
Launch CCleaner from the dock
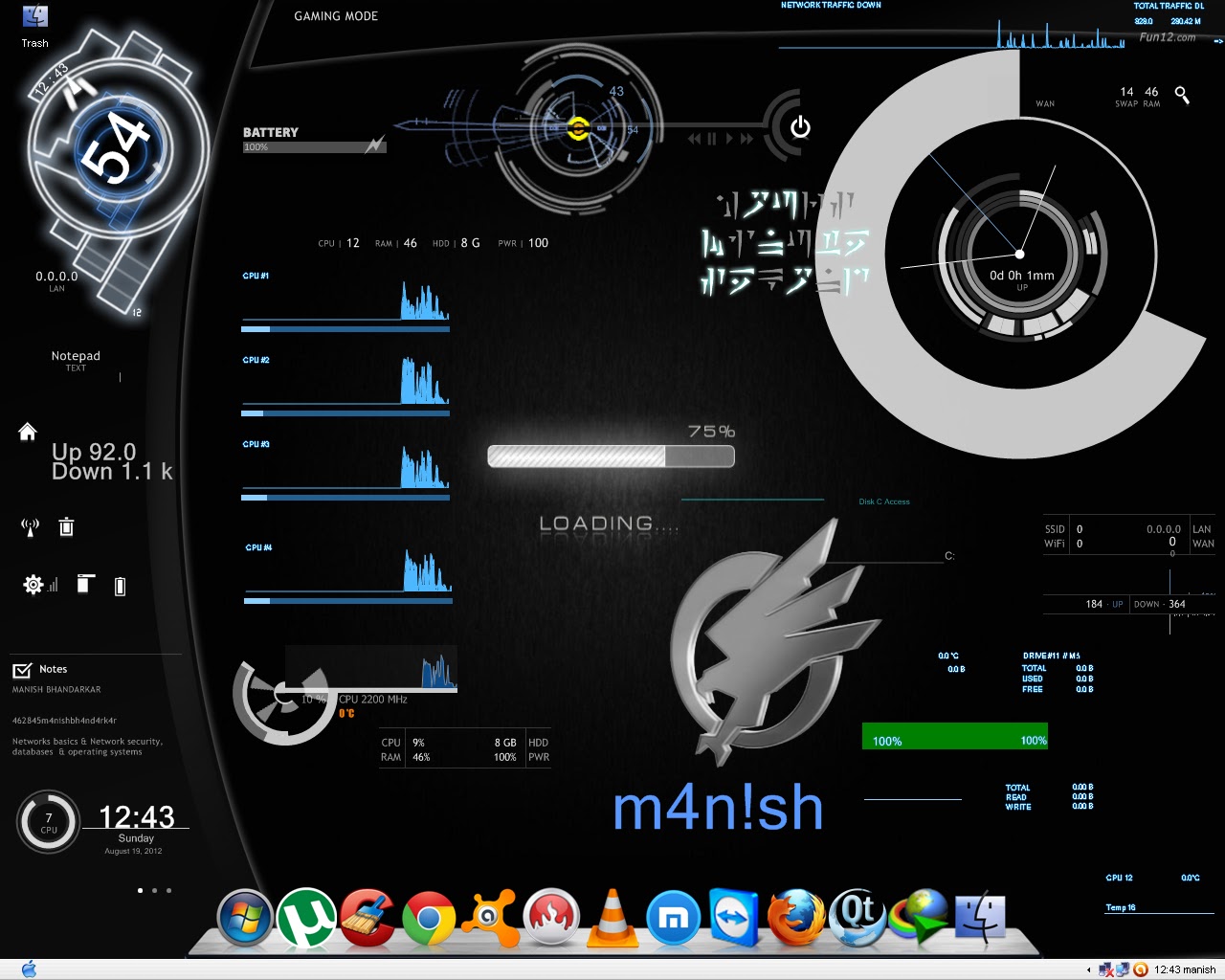click(367, 919)
